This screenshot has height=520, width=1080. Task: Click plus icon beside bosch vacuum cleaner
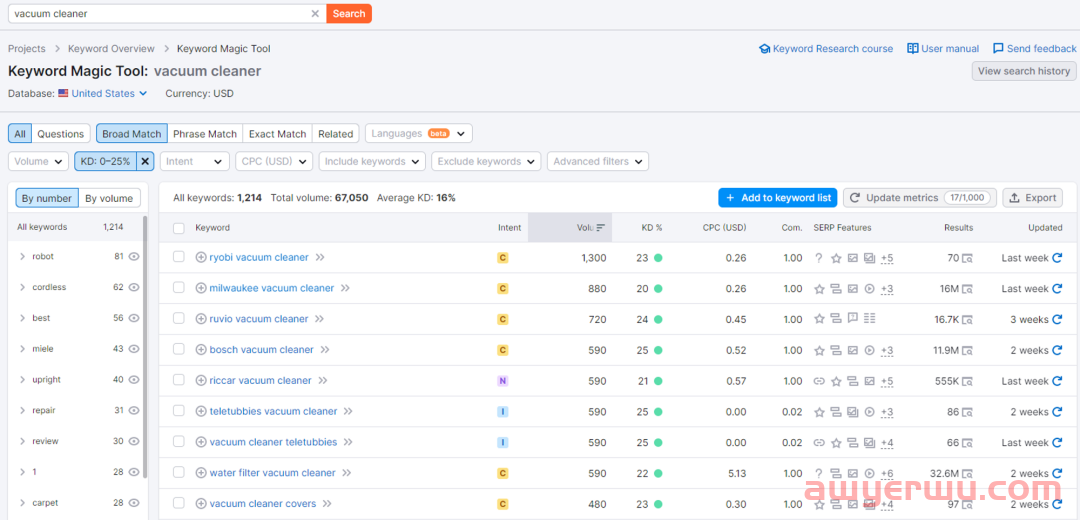pyautogui.click(x=201, y=350)
